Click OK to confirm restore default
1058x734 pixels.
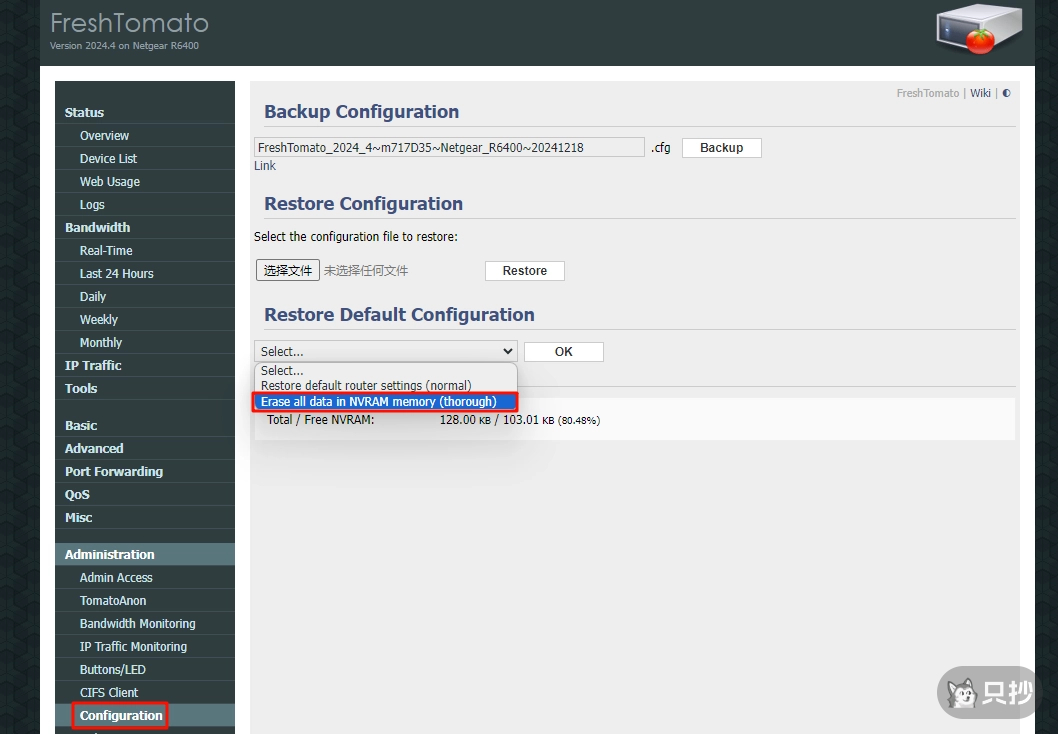point(563,351)
